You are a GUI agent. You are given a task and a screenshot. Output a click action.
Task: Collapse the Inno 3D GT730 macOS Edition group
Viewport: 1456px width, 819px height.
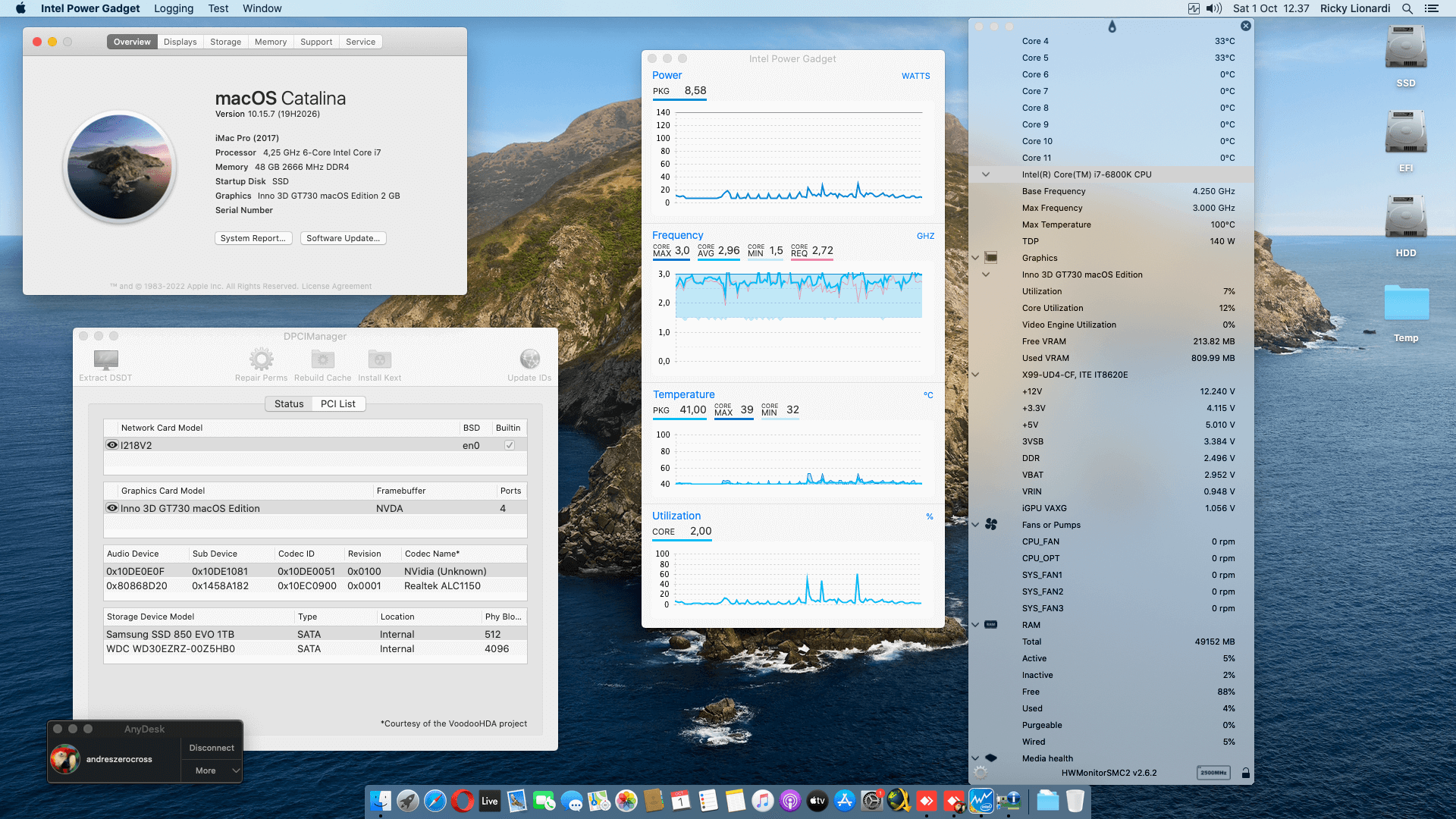(x=986, y=275)
